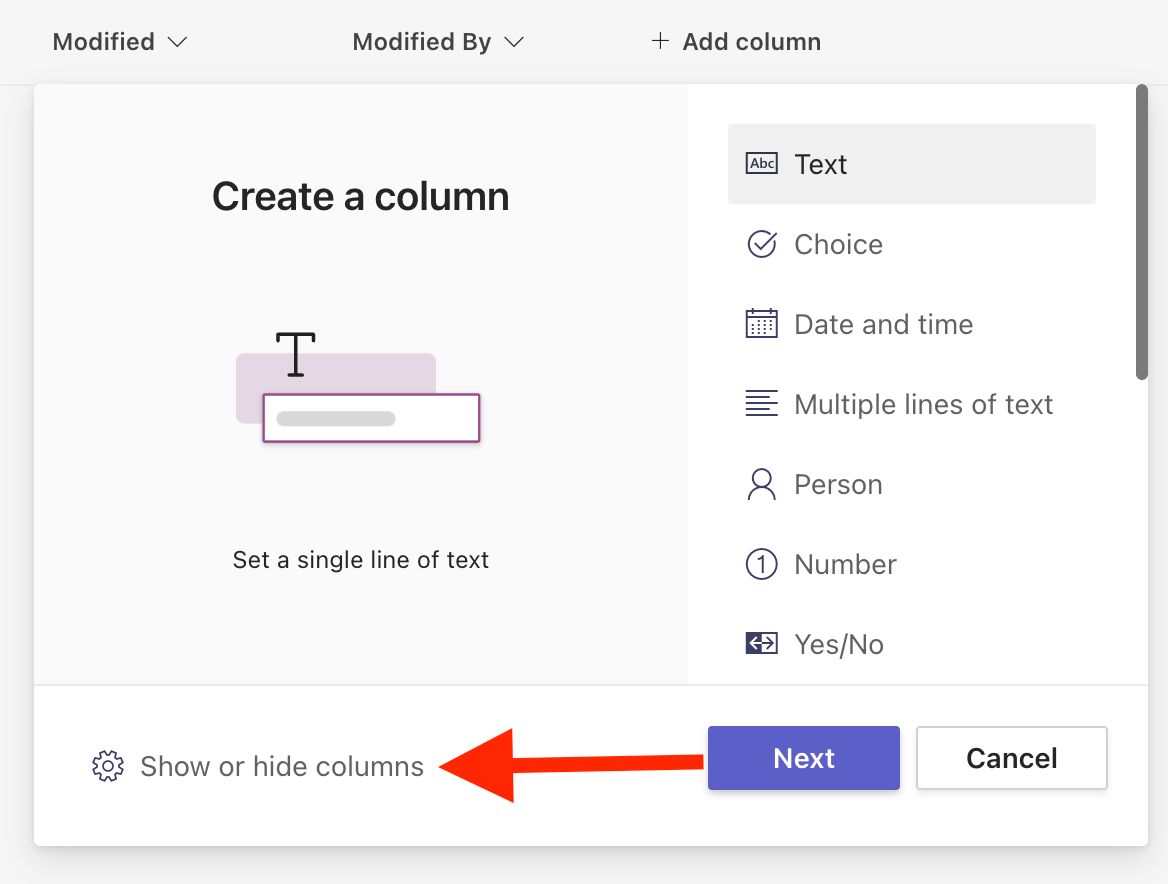Select the Choice column type

[838, 244]
